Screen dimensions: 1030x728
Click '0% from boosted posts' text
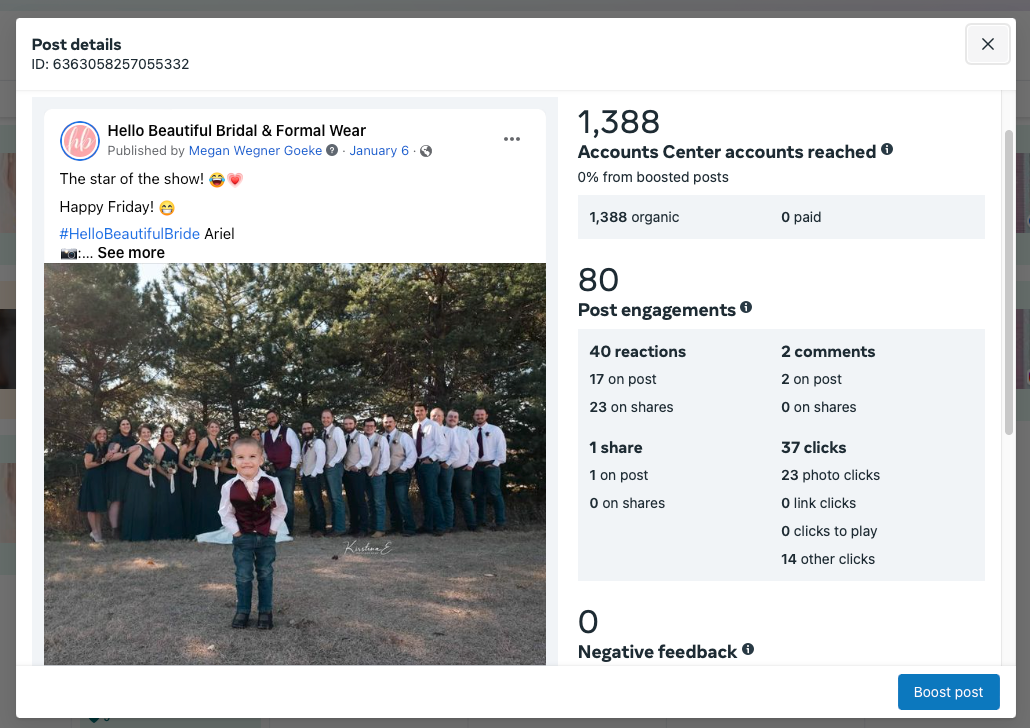point(653,177)
